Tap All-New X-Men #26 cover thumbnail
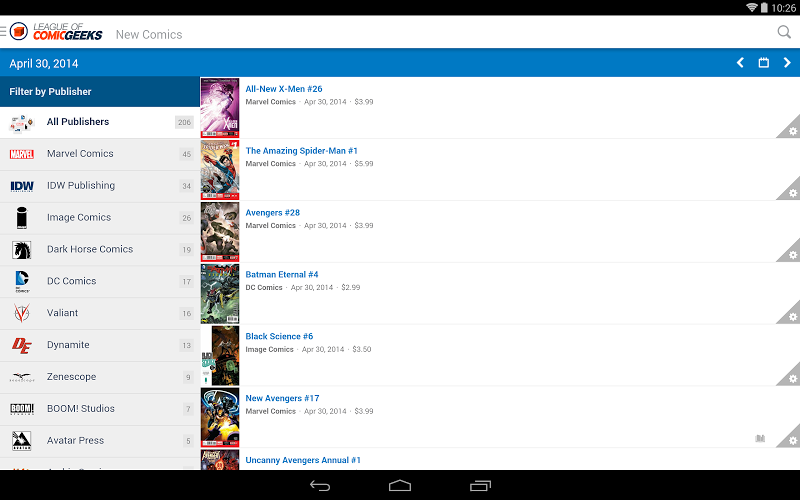This screenshot has width=800, height=500. pos(220,108)
